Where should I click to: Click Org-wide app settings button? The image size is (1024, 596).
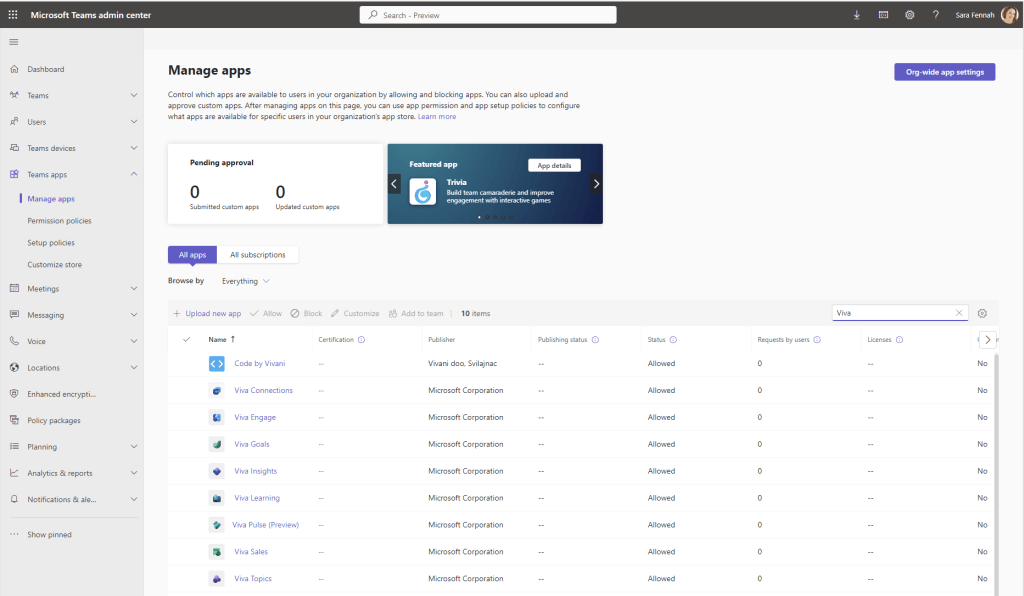point(944,72)
